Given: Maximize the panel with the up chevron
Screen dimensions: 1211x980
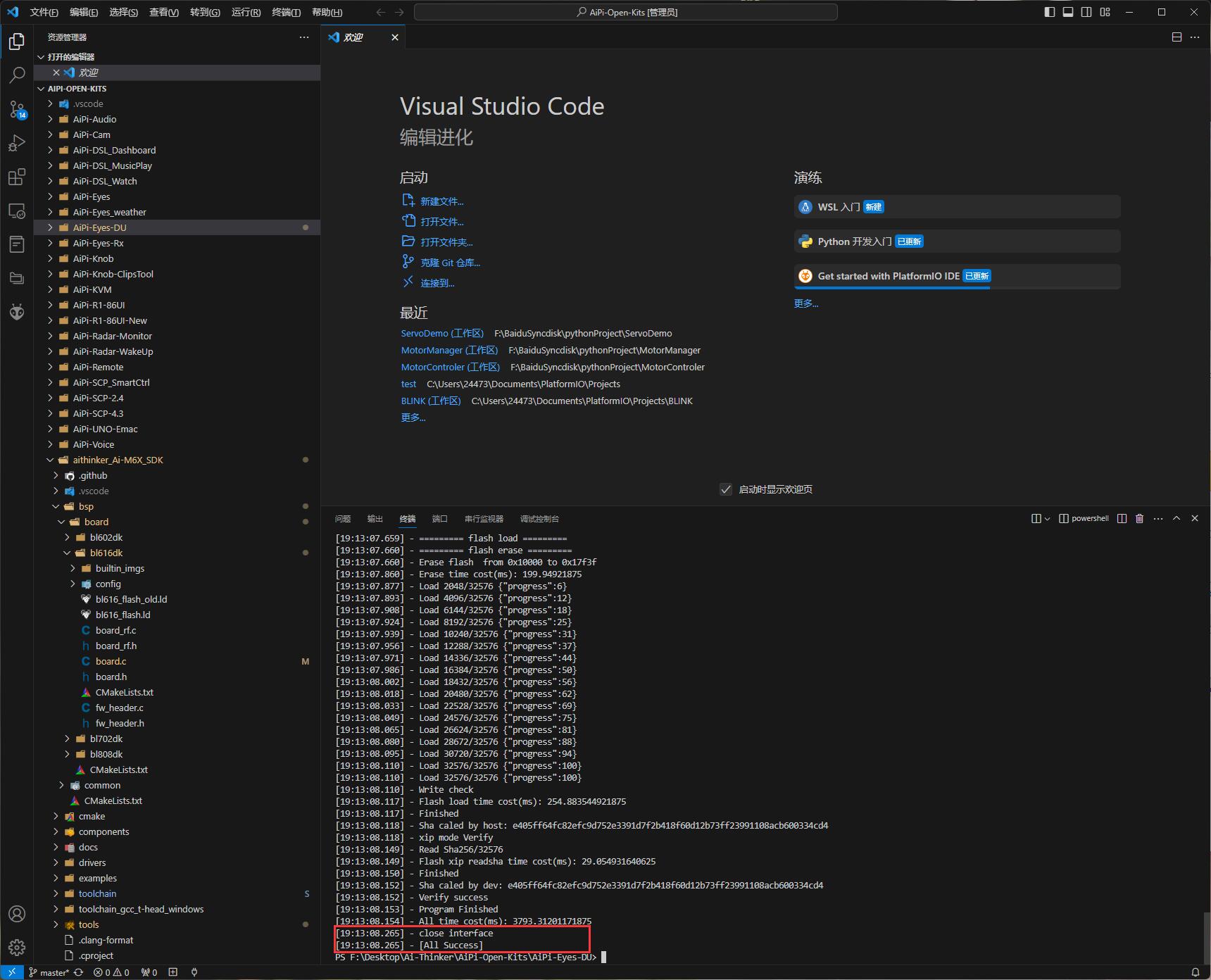Looking at the screenshot, I should 1177,518.
